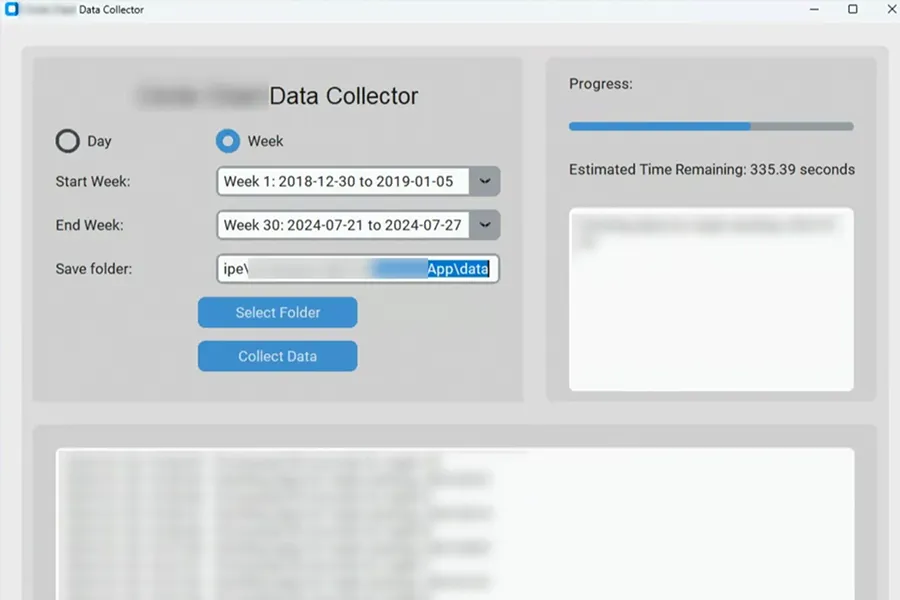Click the unfilled gray part of progress bar

point(802,126)
